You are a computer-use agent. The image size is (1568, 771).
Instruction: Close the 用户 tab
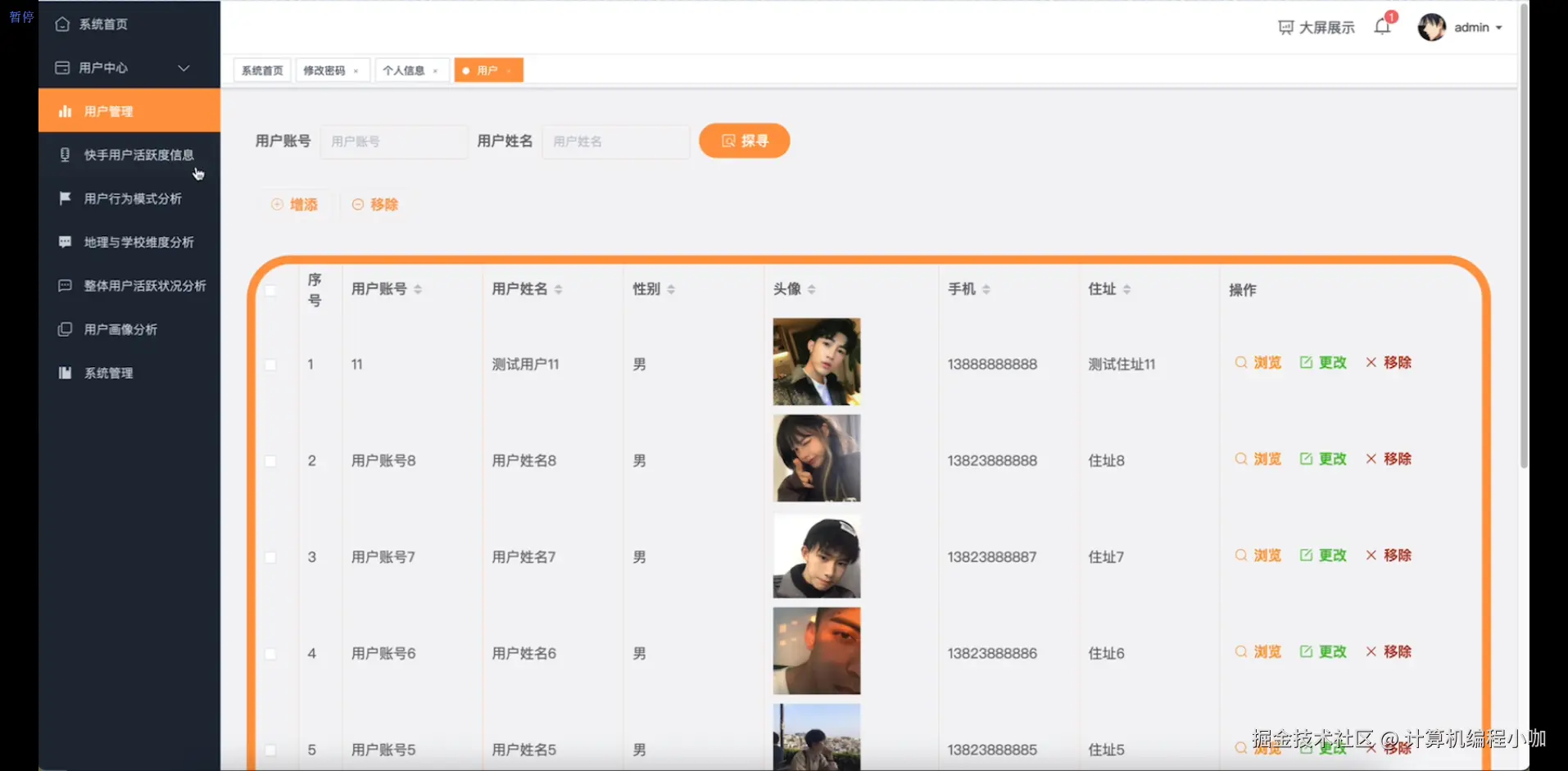[x=509, y=71]
